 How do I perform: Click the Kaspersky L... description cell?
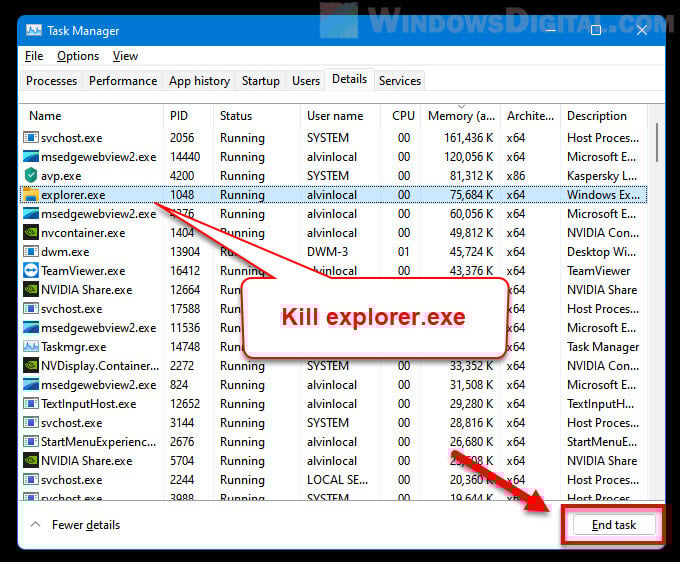pos(602,176)
